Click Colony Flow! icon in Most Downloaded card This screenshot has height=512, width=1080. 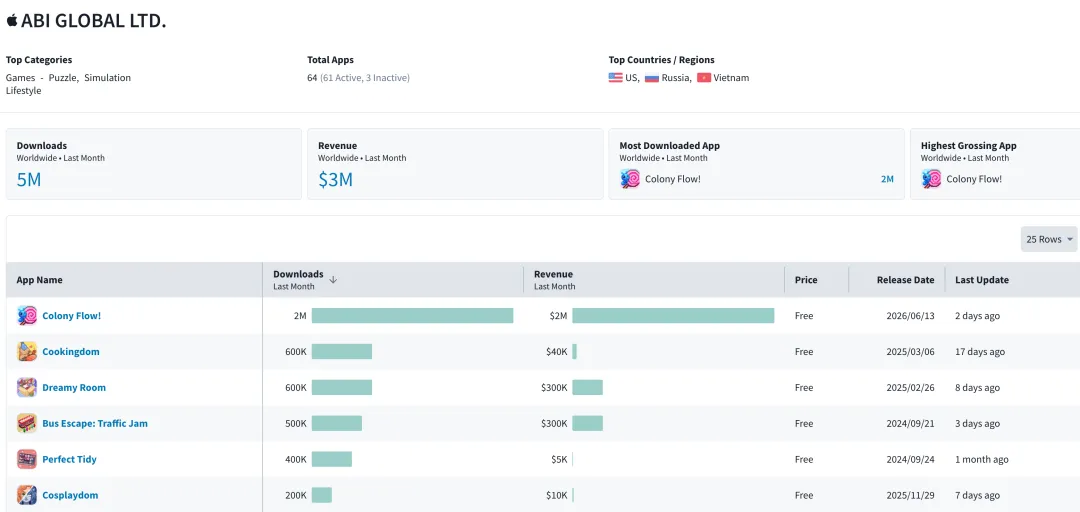click(x=630, y=179)
